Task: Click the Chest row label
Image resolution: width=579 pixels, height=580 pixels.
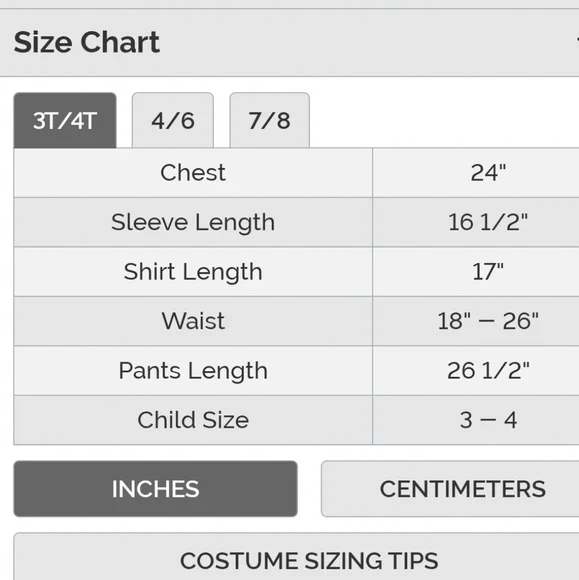Action: 193,173
